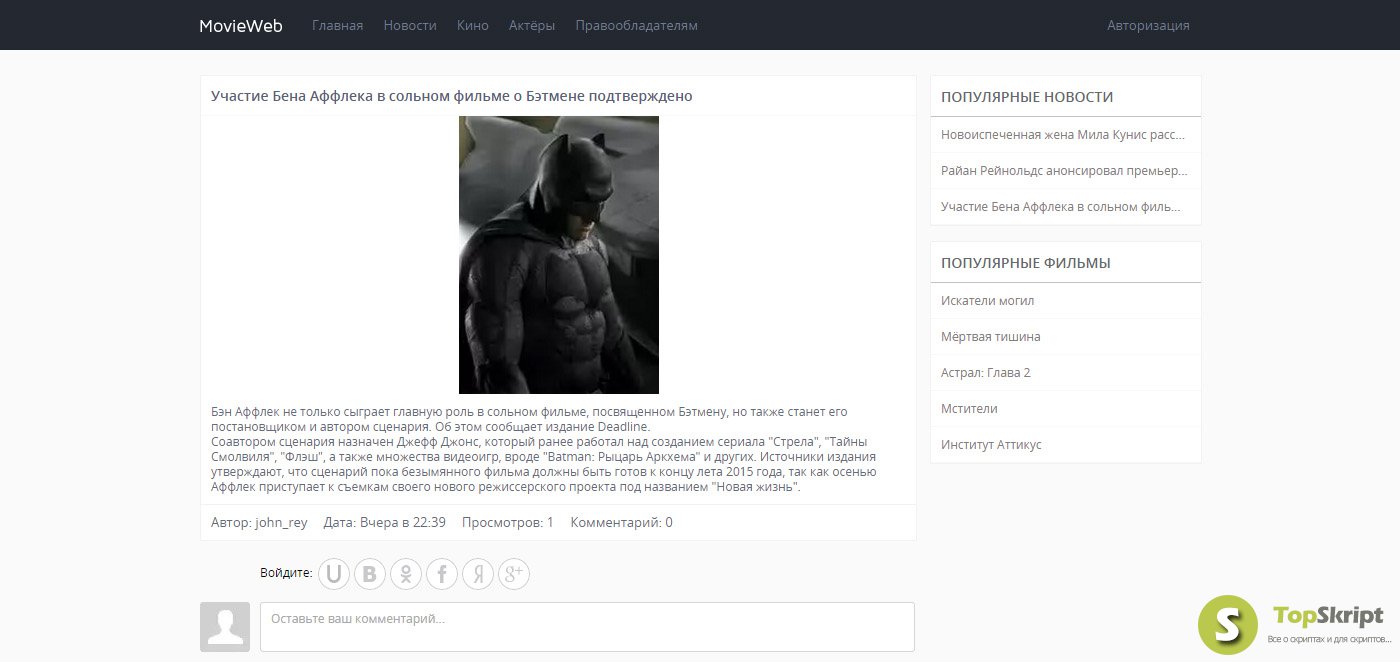Viewport: 1400px width, 662px height.
Task: Click the ПОПУЛЯРНЫЕ НОВОСТИ heading
Action: pyautogui.click(x=1027, y=97)
